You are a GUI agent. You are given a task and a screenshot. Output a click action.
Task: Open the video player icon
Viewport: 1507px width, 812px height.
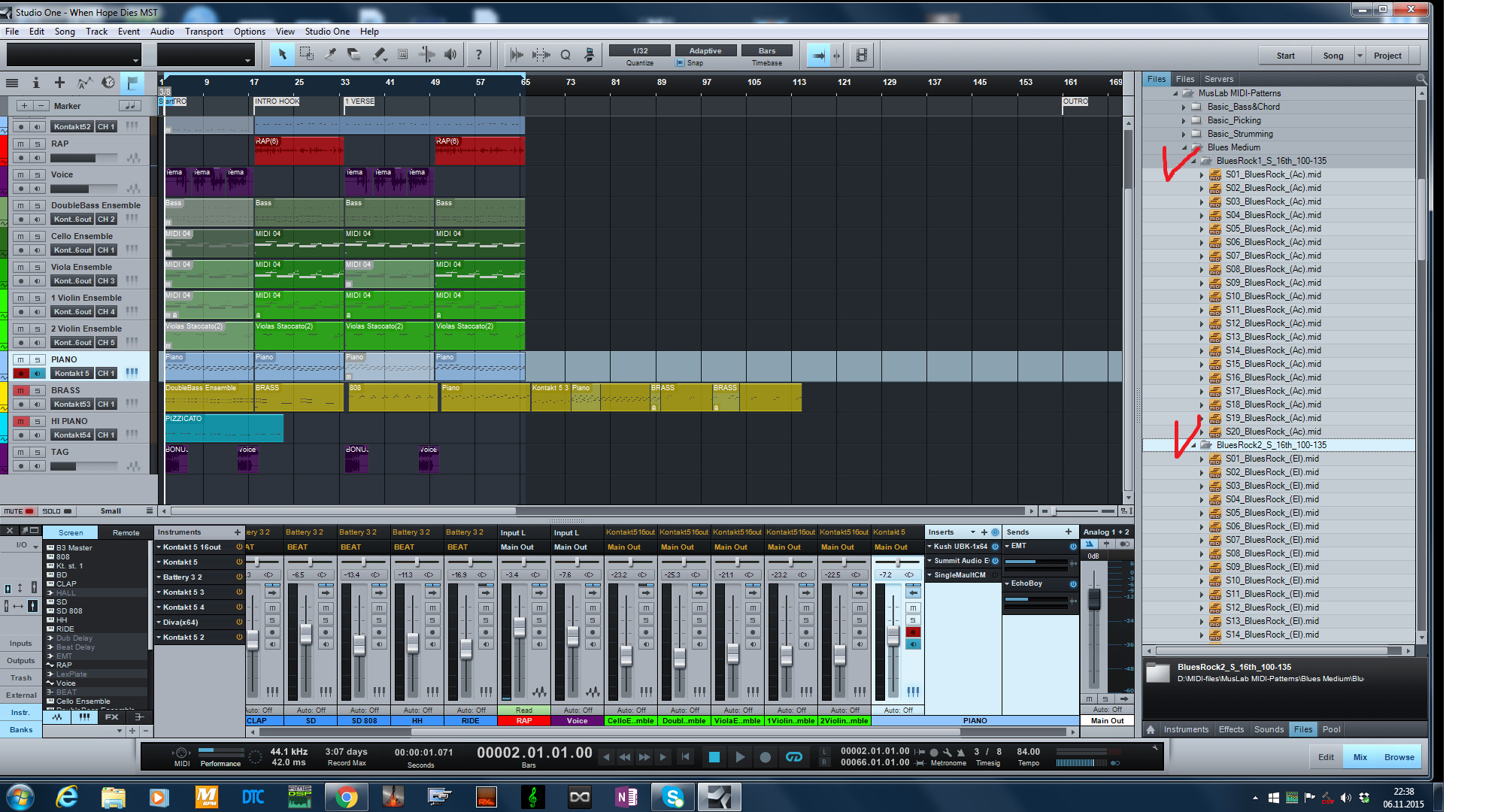(x=862, y=55)
